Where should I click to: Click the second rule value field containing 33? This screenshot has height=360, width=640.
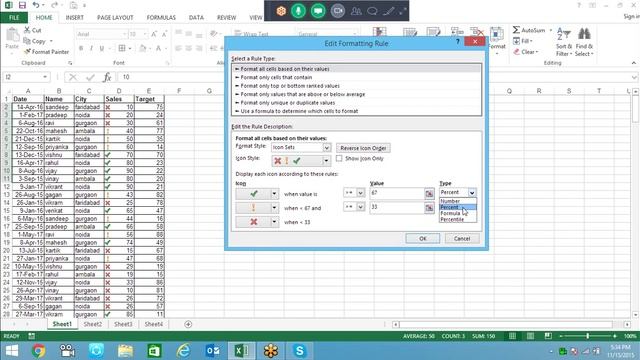(397, 207)
